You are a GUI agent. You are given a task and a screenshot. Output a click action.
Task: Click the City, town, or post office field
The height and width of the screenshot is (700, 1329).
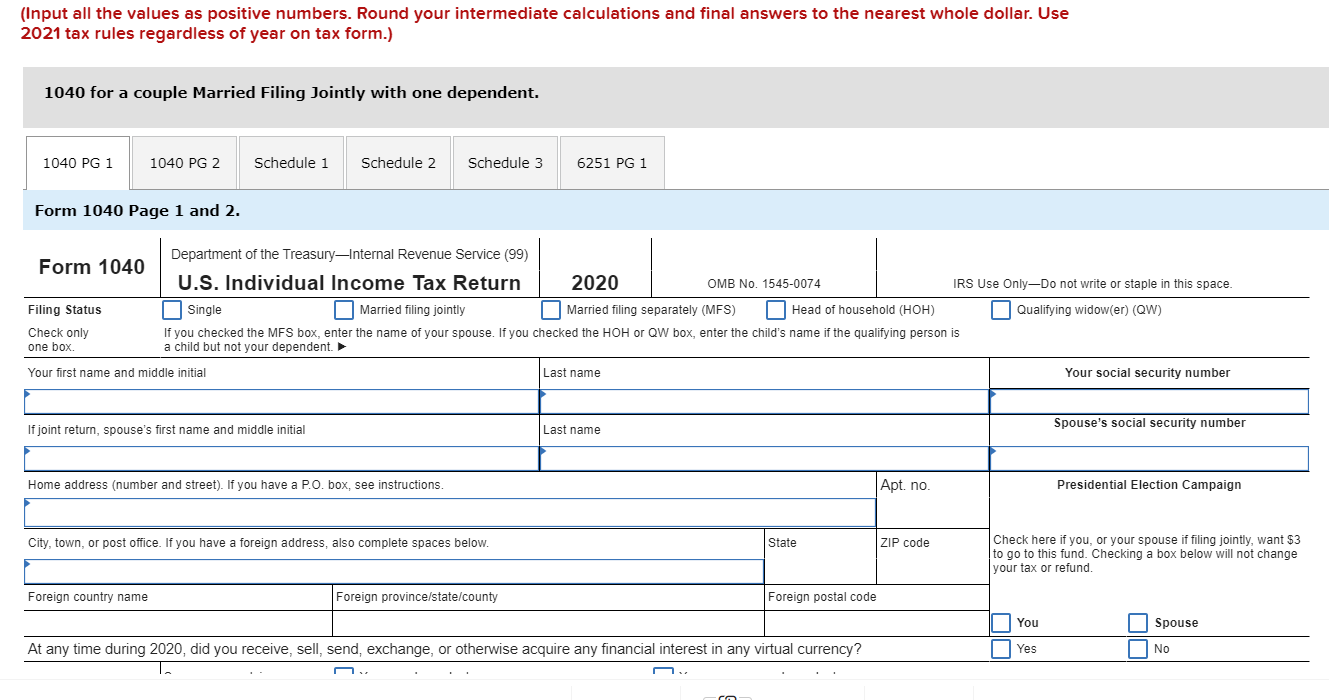pos(394,571)
